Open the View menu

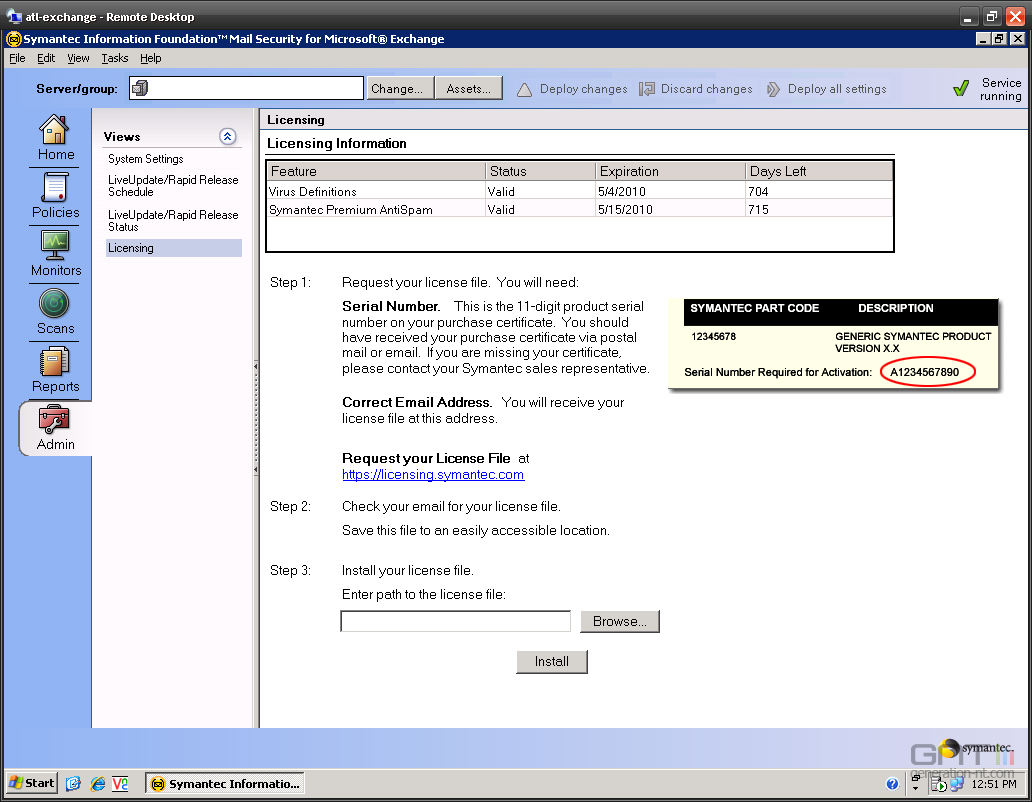(x=78, y=58)
